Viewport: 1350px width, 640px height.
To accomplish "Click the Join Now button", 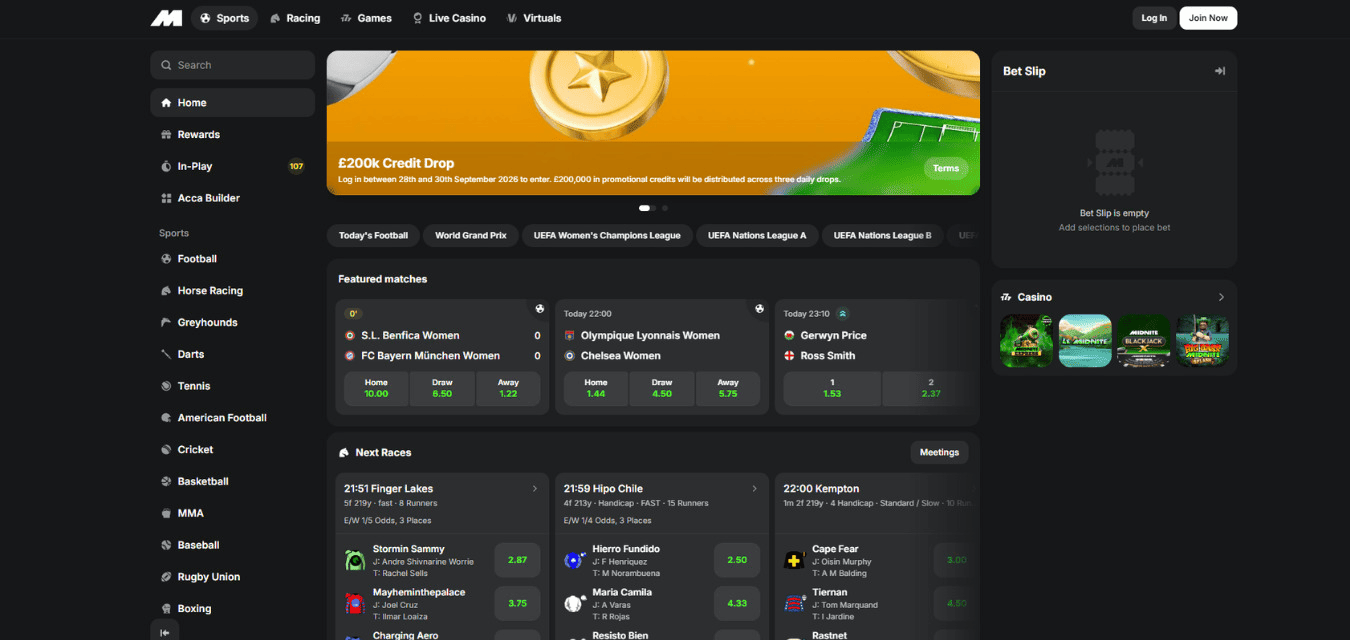I will (x=1208, y=18).
